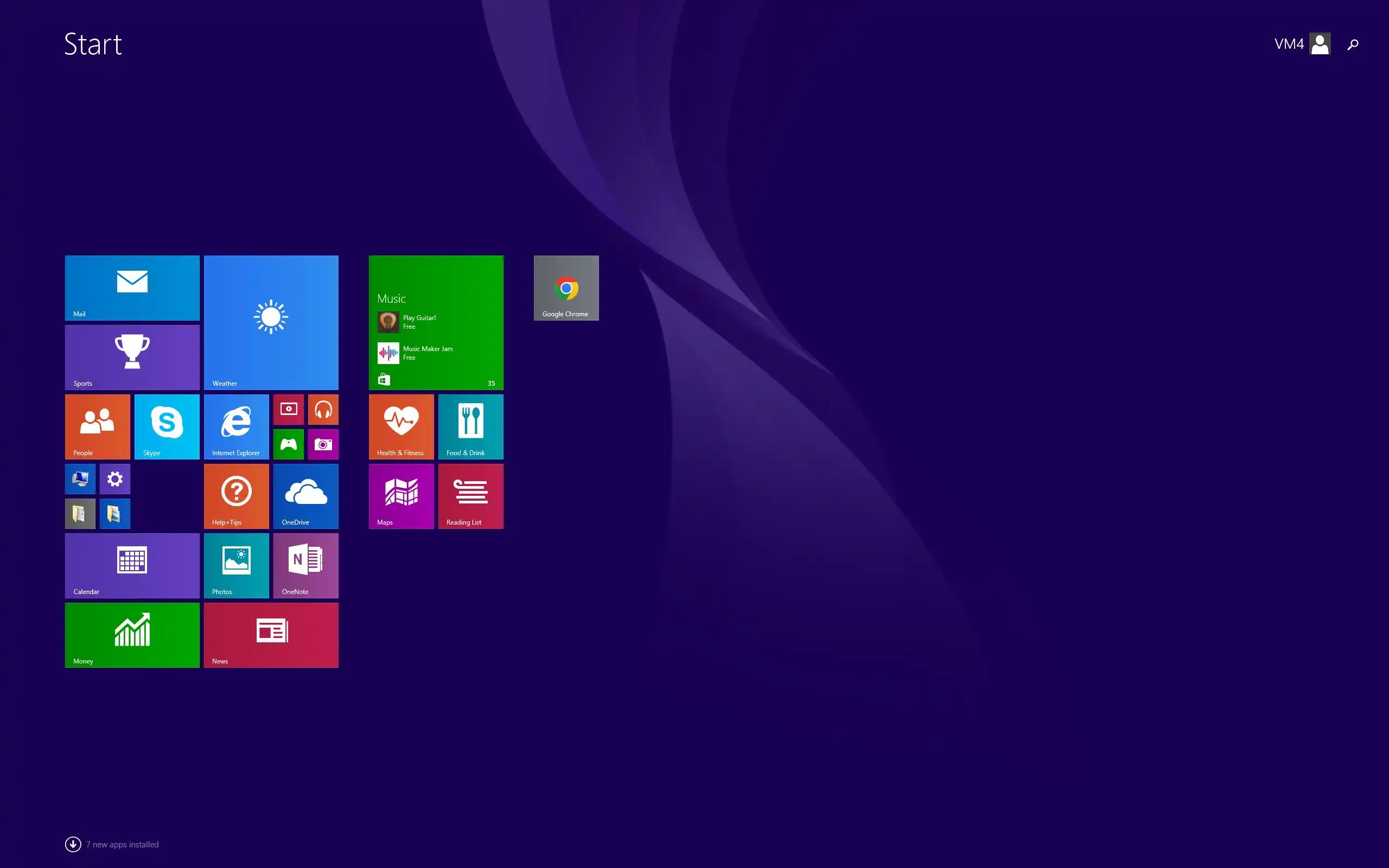Open PC Settings gear tile
This screenshot has height=868, width=1389.
click(x=115, y=479)
